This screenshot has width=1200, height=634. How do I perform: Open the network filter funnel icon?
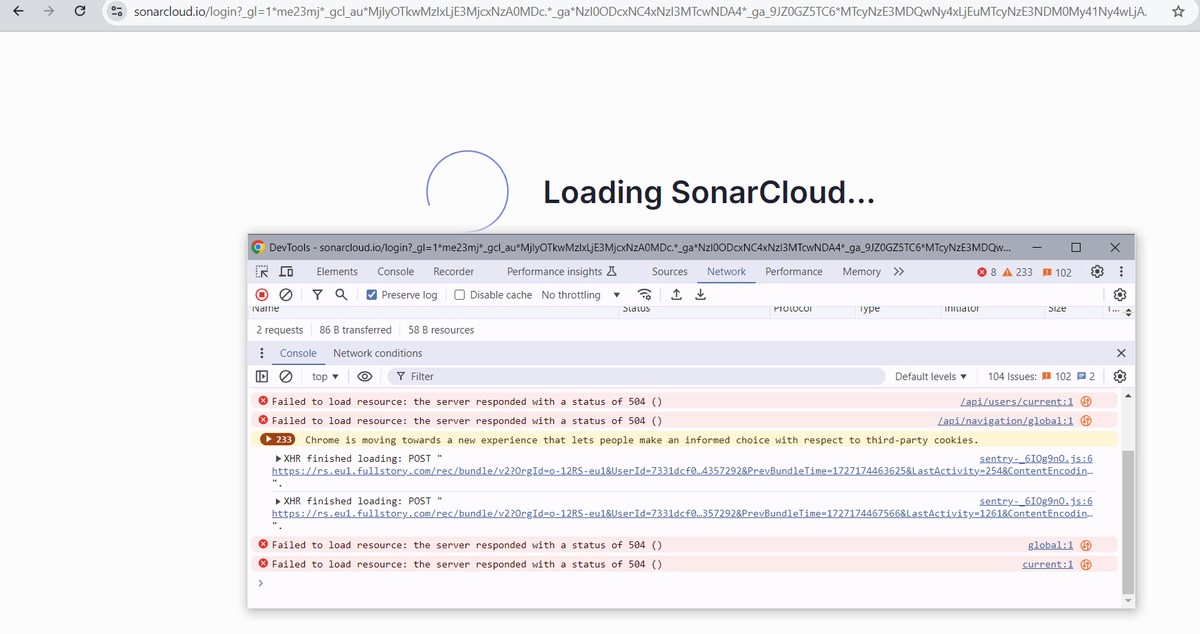tap(317, 295)
